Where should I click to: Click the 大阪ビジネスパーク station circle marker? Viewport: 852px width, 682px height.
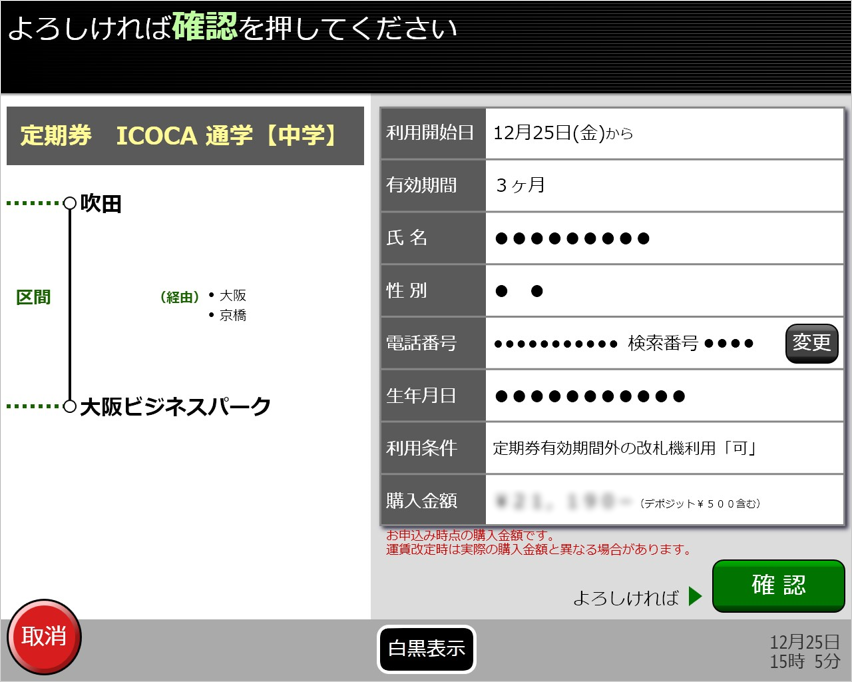(69, 406)
